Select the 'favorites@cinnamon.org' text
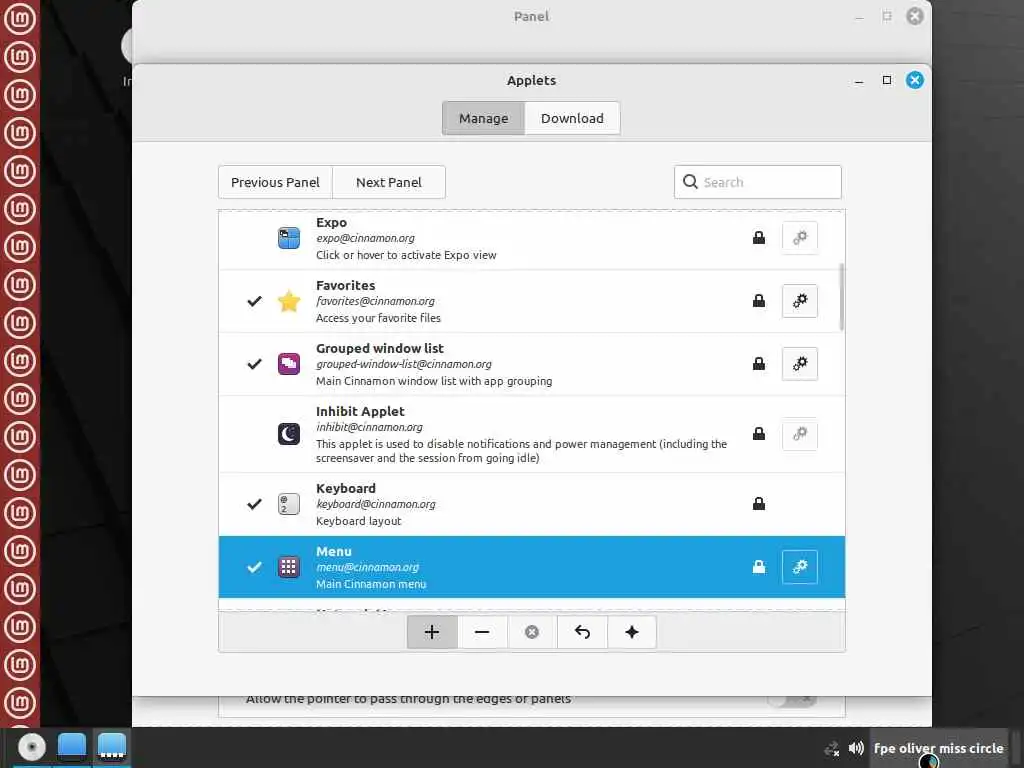The image size is (1024, 768). pyautogui.click(x=375, y=301)
